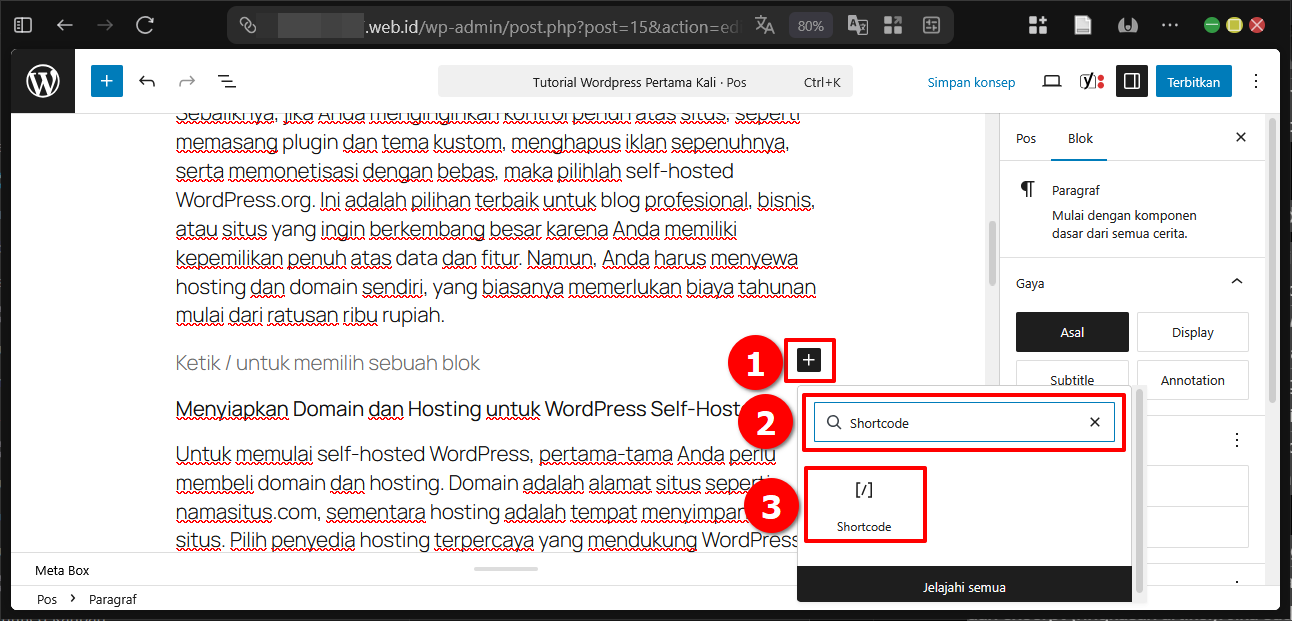This screenshot has height=621, width=1292.
Task: Toggle the settings sidebar panel icon
Action: 1132,81
